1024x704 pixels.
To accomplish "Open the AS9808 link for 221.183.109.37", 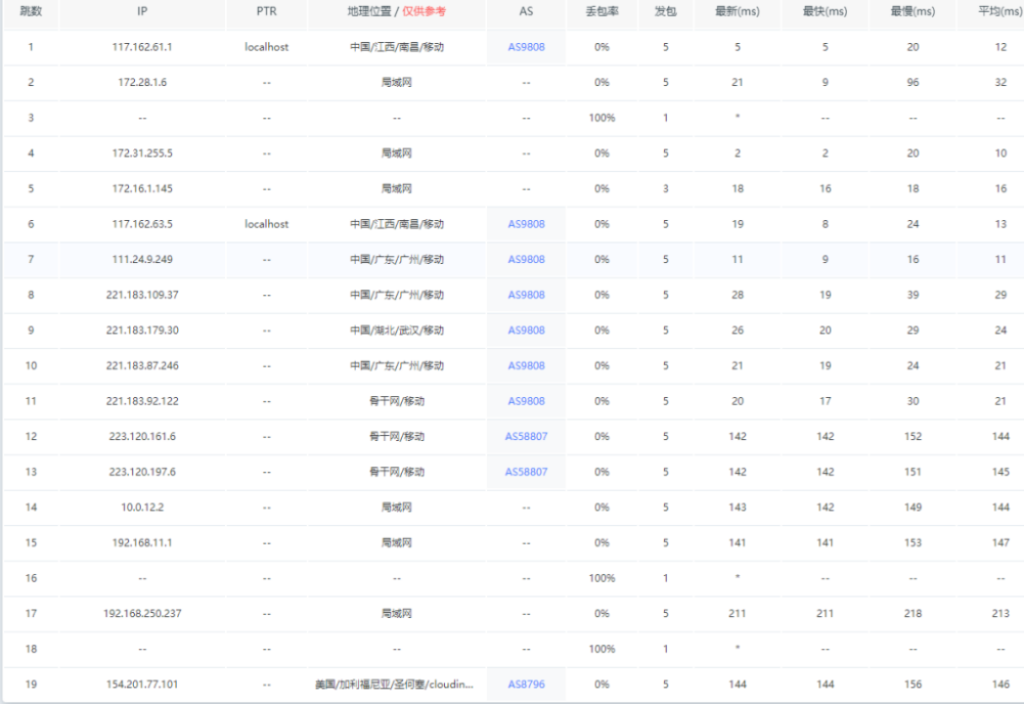I will coord(526,295).
